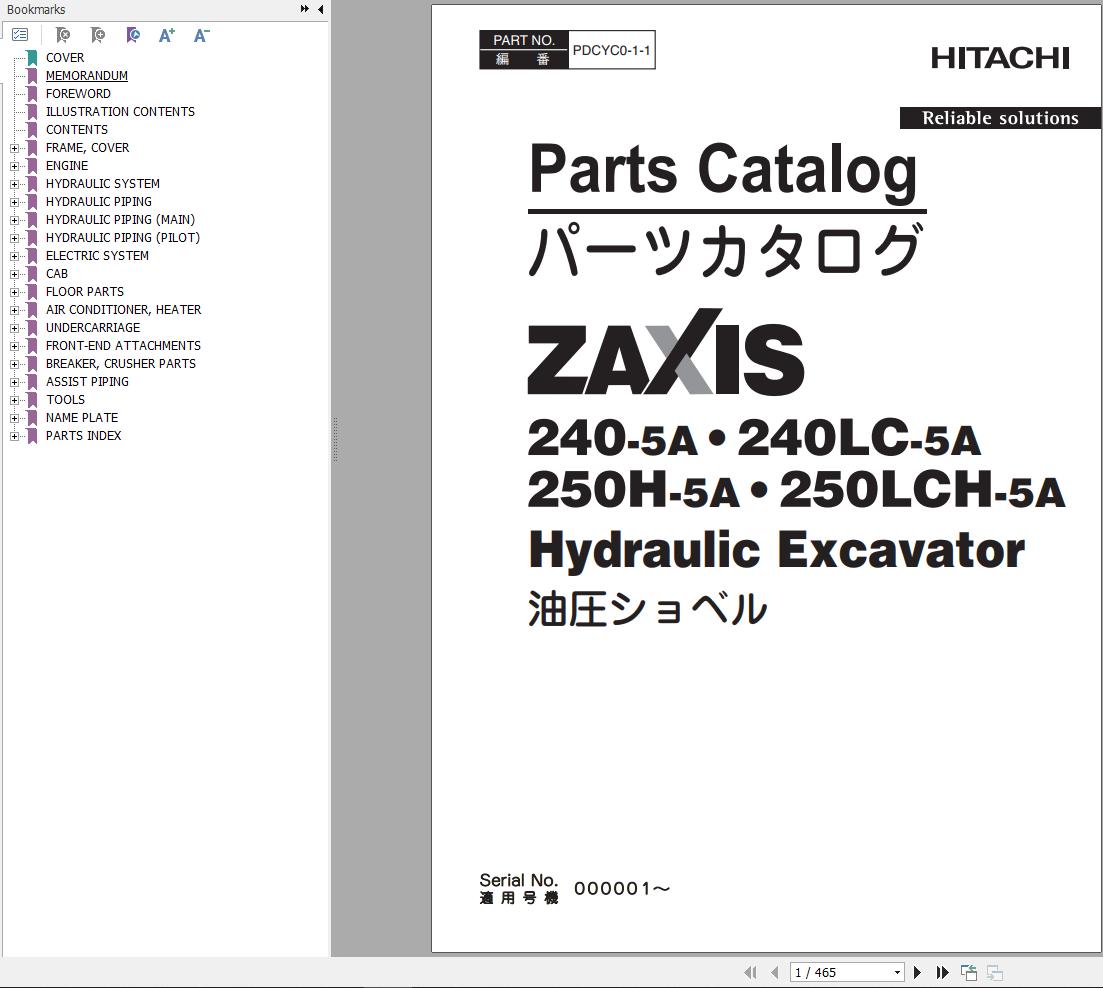This screenshot has height=988, width=1103.
Task: Select the PARTS INDEX bookmark label
Action: click(83, 435)
